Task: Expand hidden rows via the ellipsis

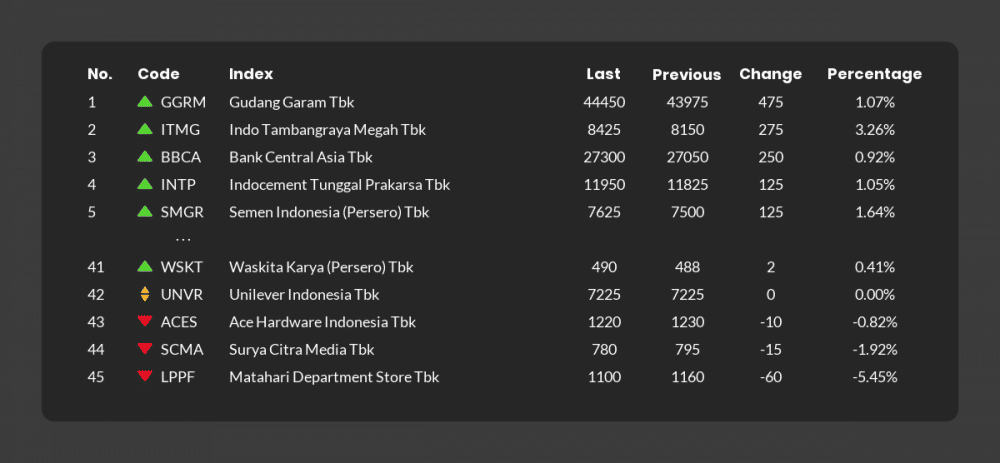Action: pyautogui.click(x=183, y=240)
